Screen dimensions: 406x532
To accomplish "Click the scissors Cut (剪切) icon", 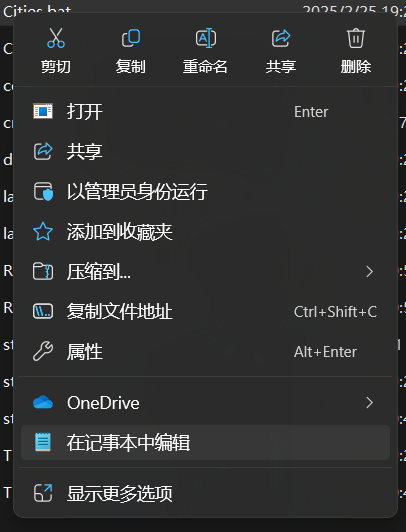I will [56, 38].
